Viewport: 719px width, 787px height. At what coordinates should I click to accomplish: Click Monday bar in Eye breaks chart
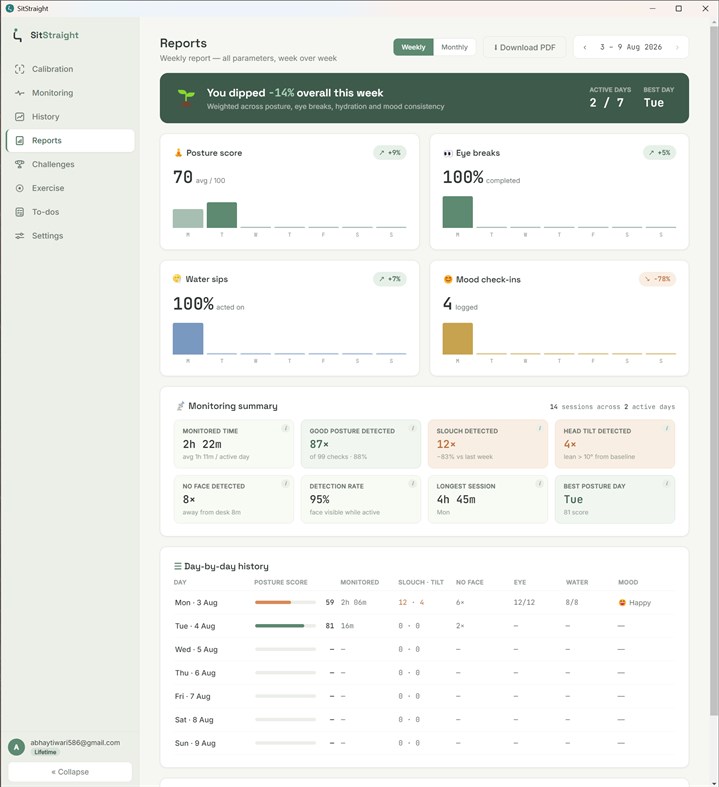(x=458, y=212)
